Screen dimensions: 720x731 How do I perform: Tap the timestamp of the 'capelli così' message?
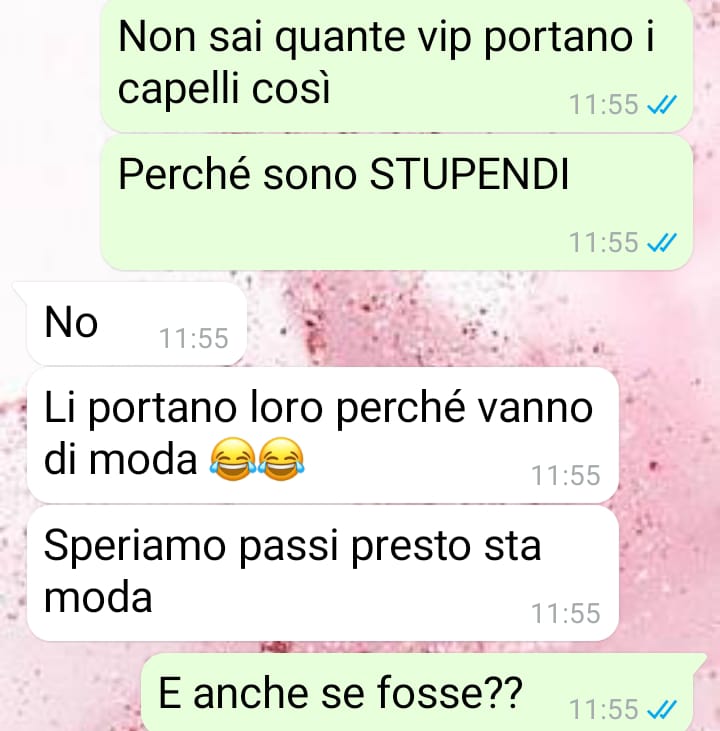click(603, 105)
